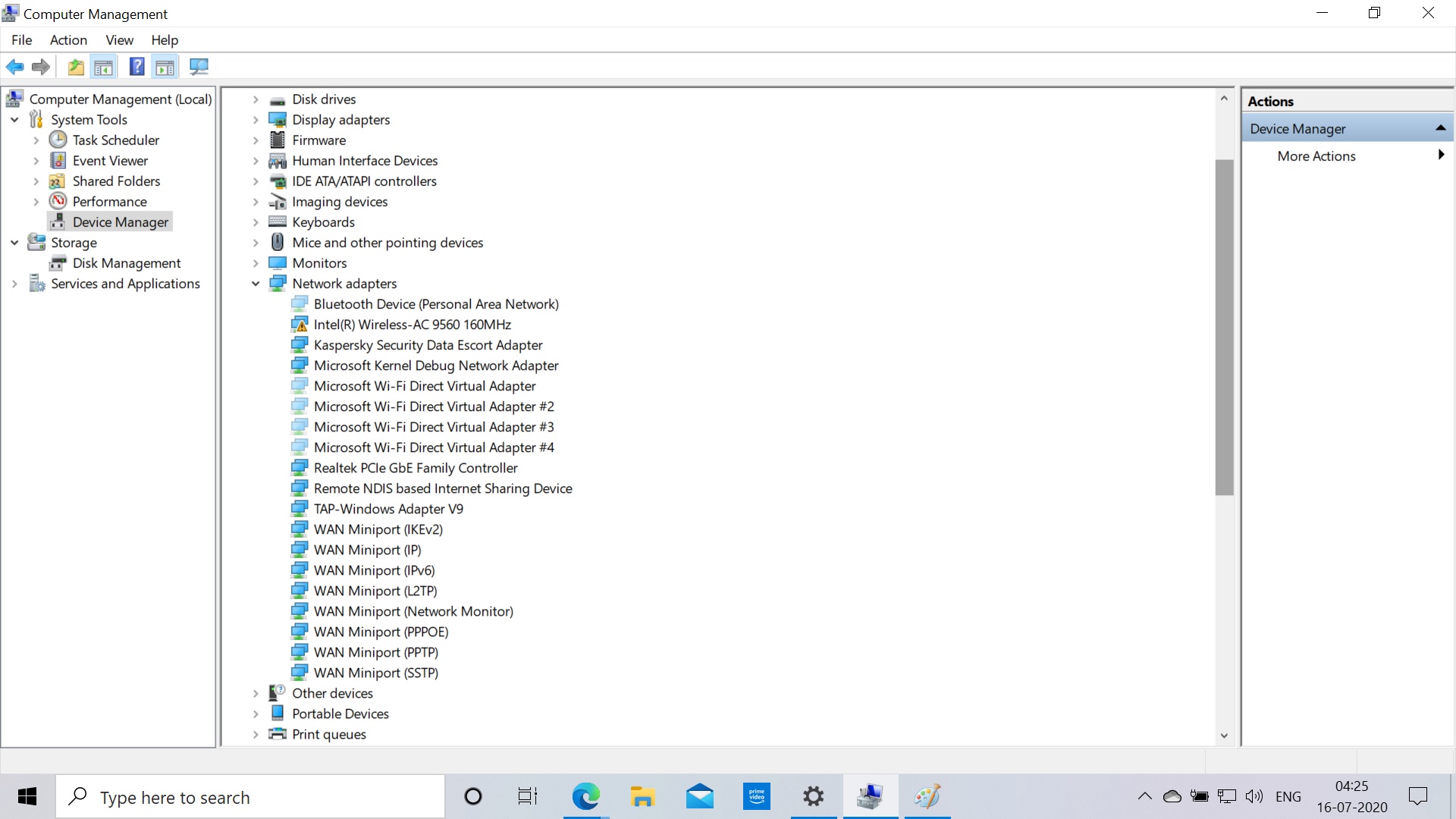This screenshot has width=1456, height=819.
Task: Click the Print queues printer icon
Action: click(278, 733)
